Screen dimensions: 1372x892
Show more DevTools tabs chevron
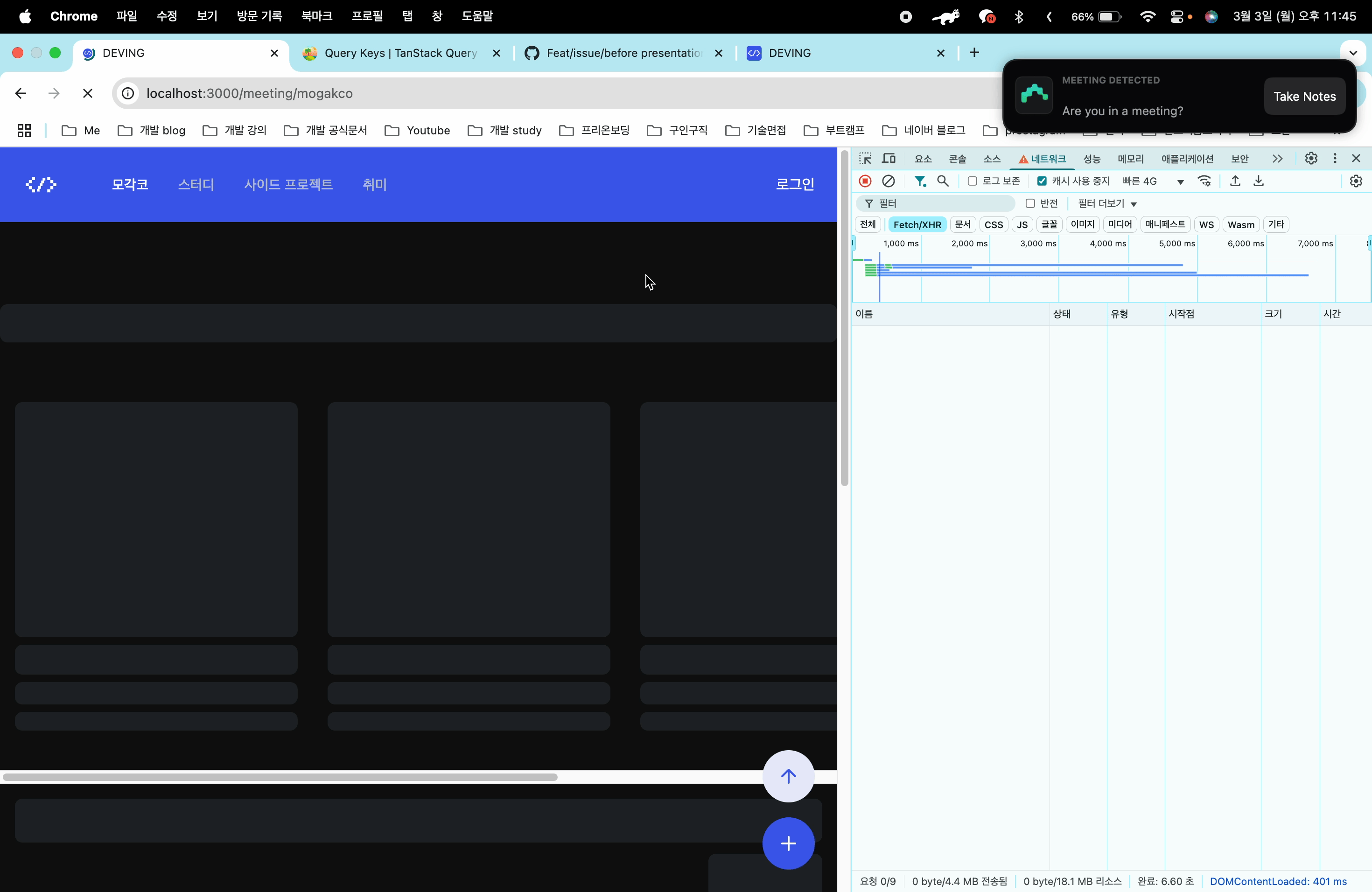click(x=1277, y=159)
